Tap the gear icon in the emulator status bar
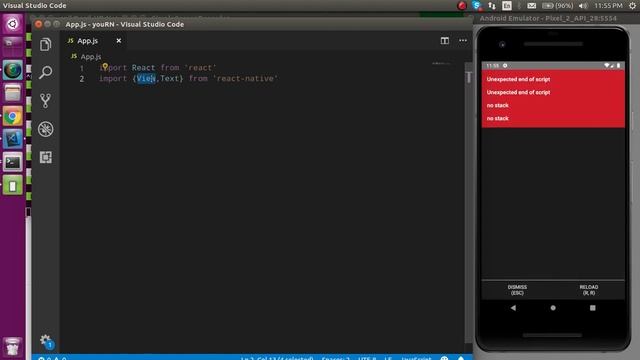The width and height of the screenshot is (640, 360). pyautogui.click(x=505, y=65)
